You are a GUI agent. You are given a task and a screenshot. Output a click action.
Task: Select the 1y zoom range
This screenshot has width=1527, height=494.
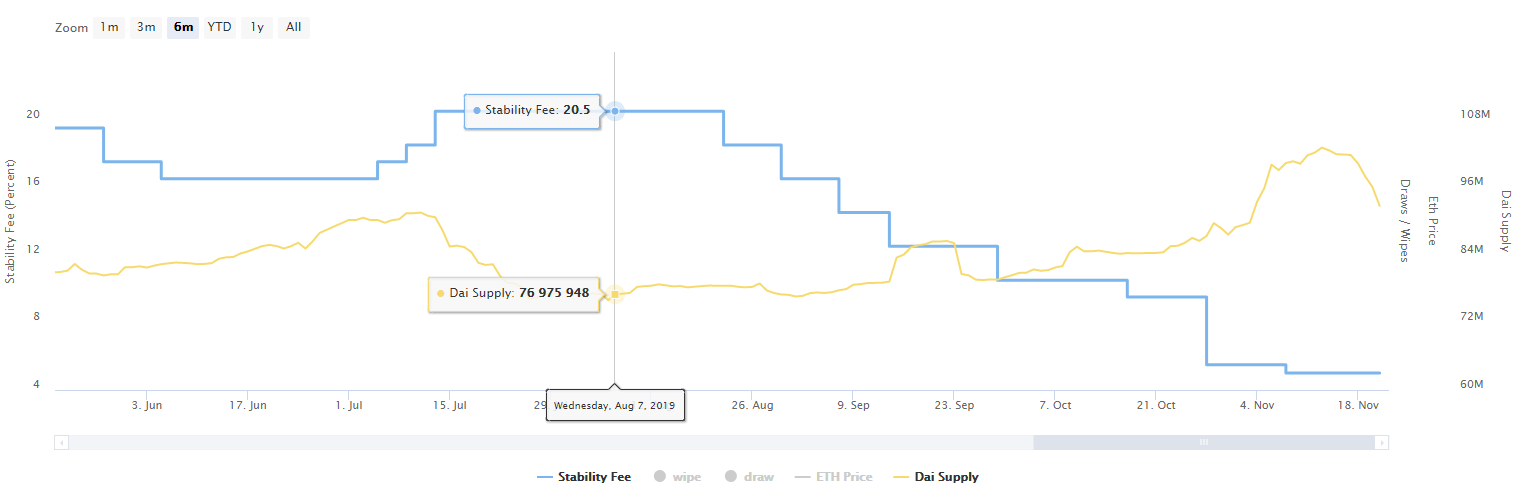257,28
